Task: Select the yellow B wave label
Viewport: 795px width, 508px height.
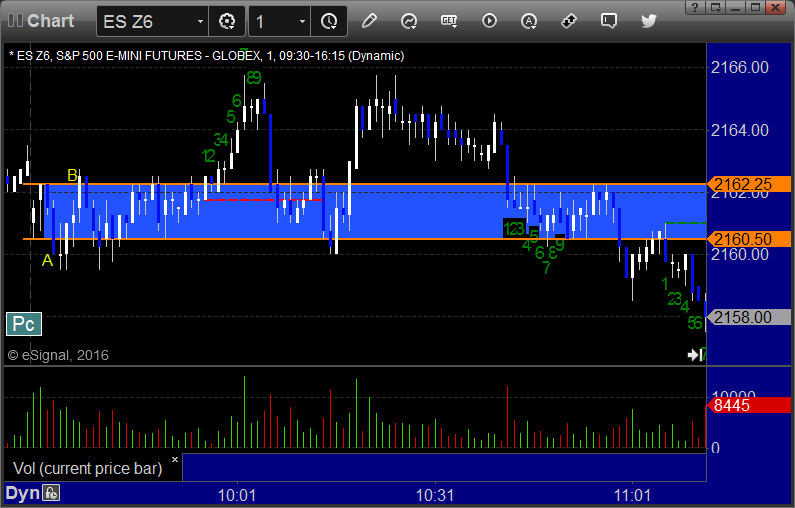Action: [x=73, y=175]
